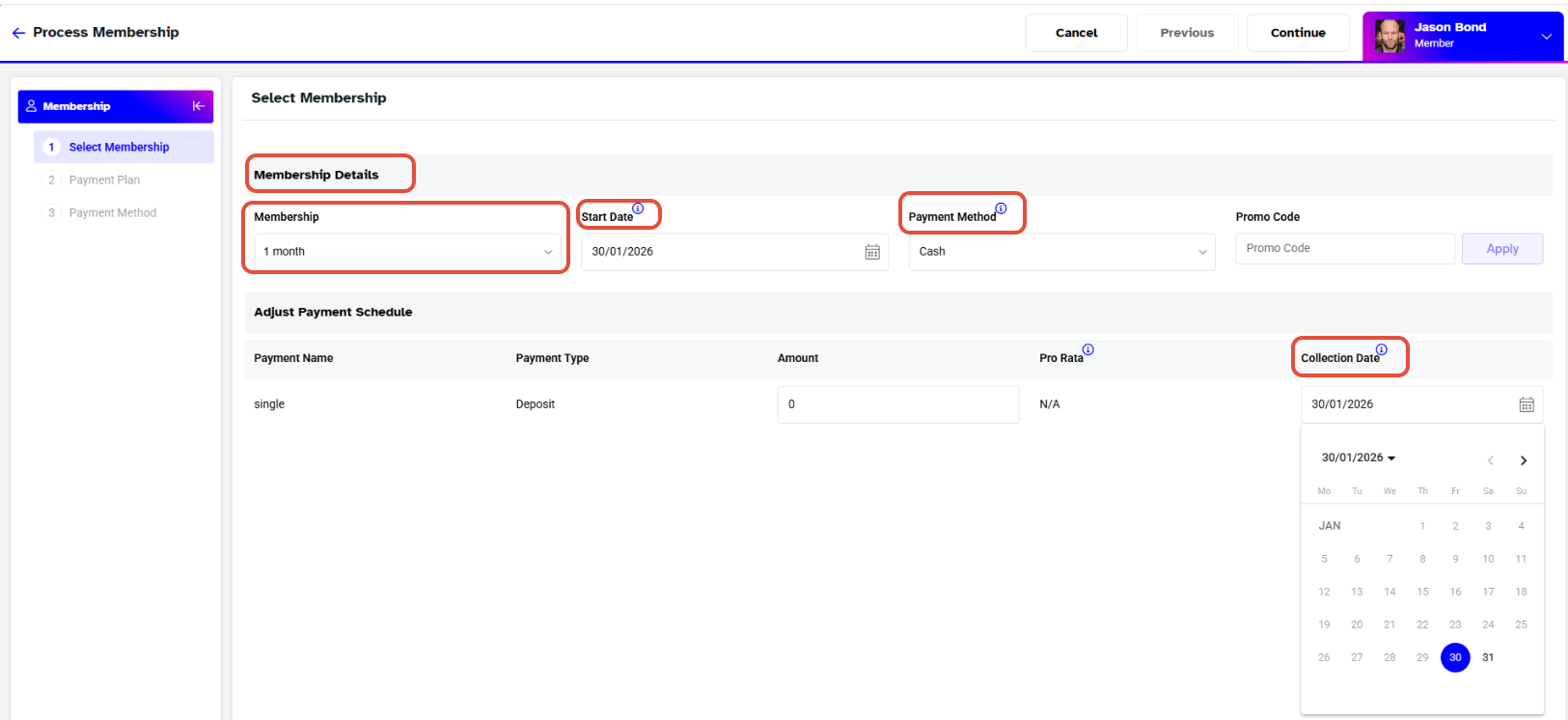Click the 'Deposit' payment type cell

click(x=536, y=404)
